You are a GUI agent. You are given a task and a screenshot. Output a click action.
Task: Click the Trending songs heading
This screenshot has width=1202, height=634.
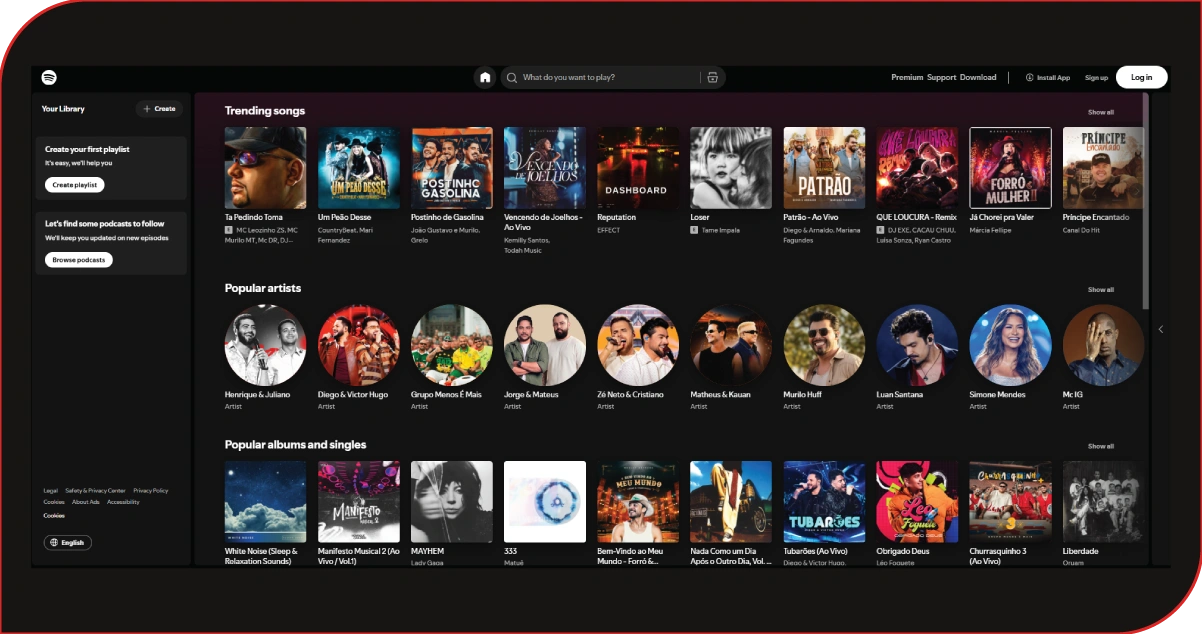pyautogui.click(x=265, y=111)
